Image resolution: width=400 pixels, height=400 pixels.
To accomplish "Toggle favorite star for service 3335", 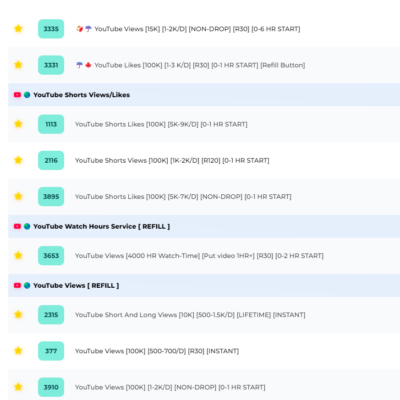I will [18, 29].
